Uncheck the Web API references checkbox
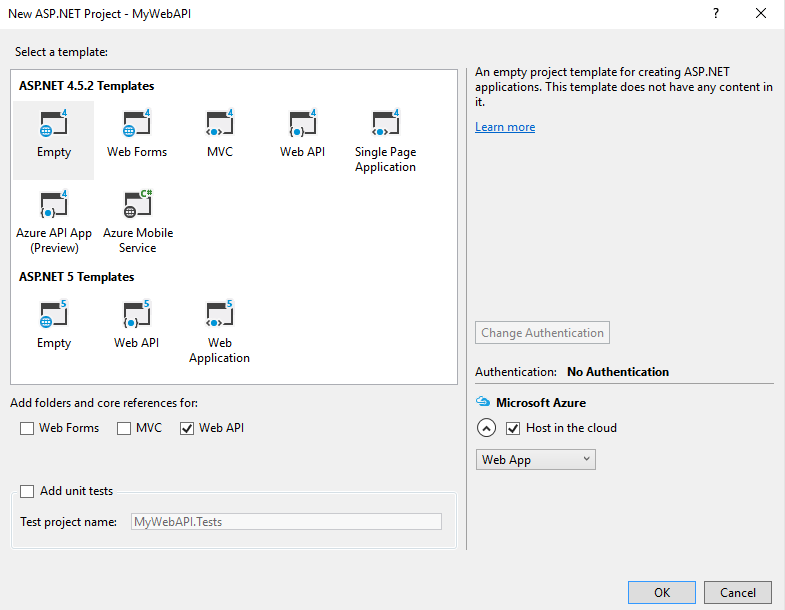The image size is (785, 610). tap(187, 428)
